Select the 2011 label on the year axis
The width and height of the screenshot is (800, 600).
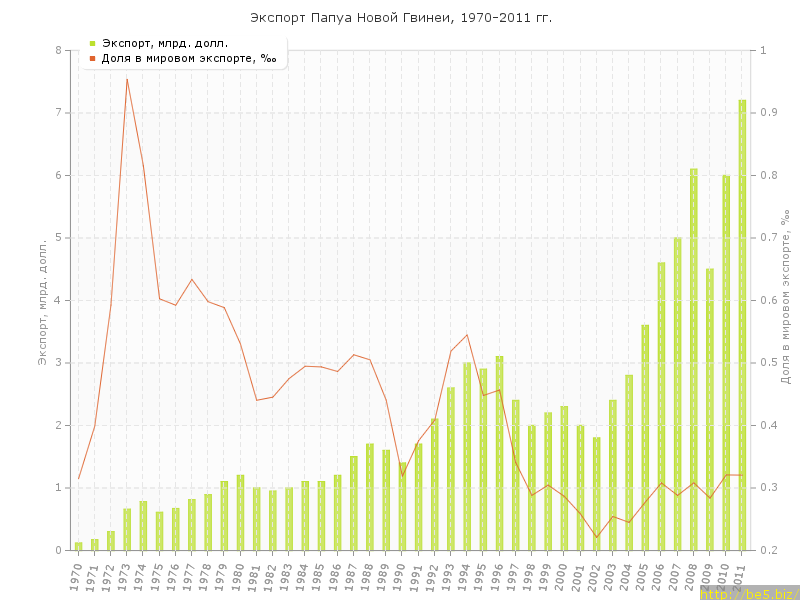pyautogui.click(x=741, y=576)
